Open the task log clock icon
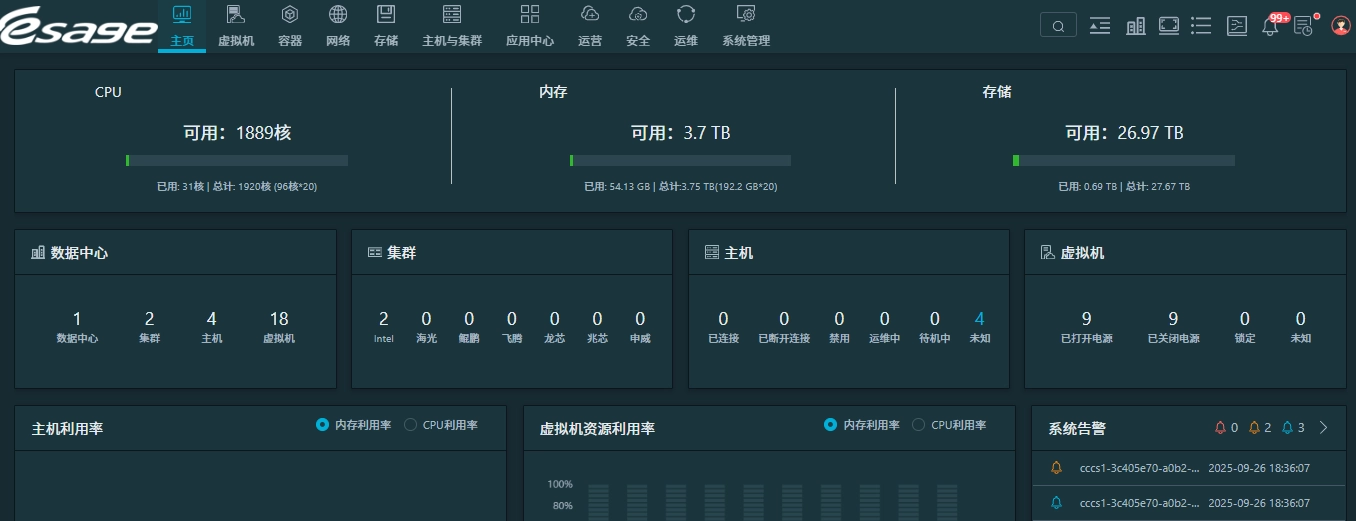 1304,26
